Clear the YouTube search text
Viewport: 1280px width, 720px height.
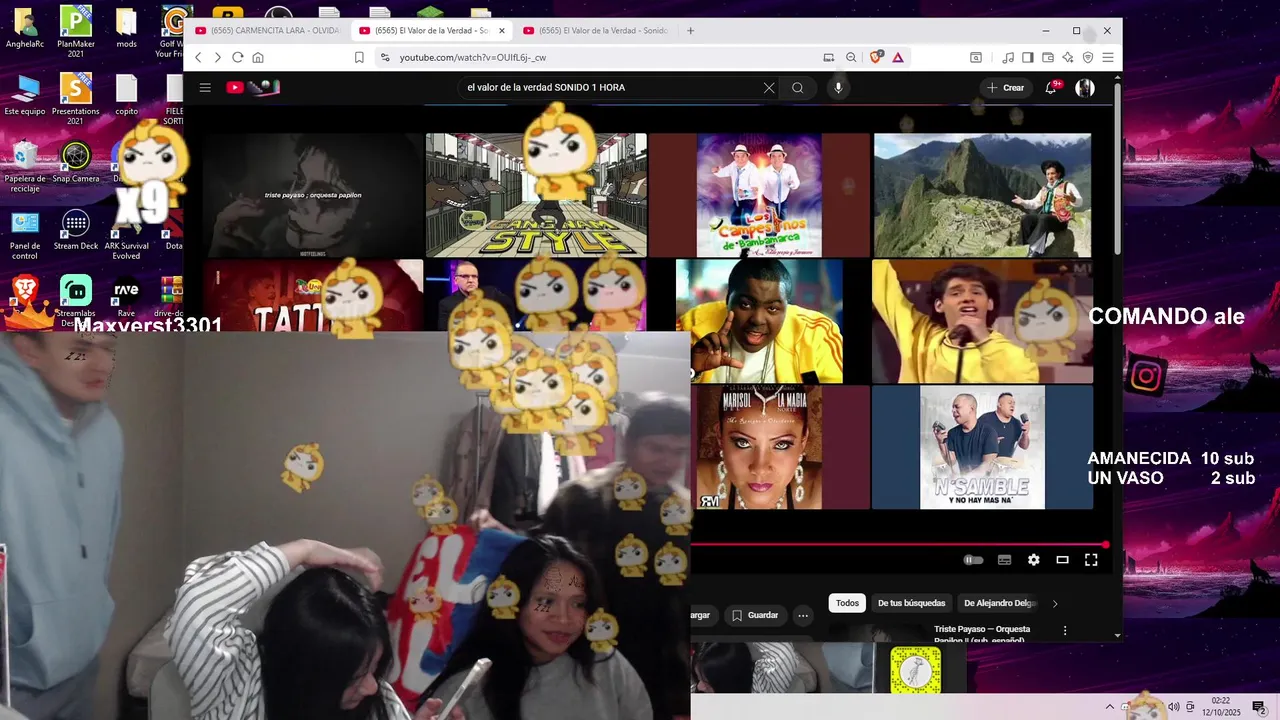coord(769,88)
